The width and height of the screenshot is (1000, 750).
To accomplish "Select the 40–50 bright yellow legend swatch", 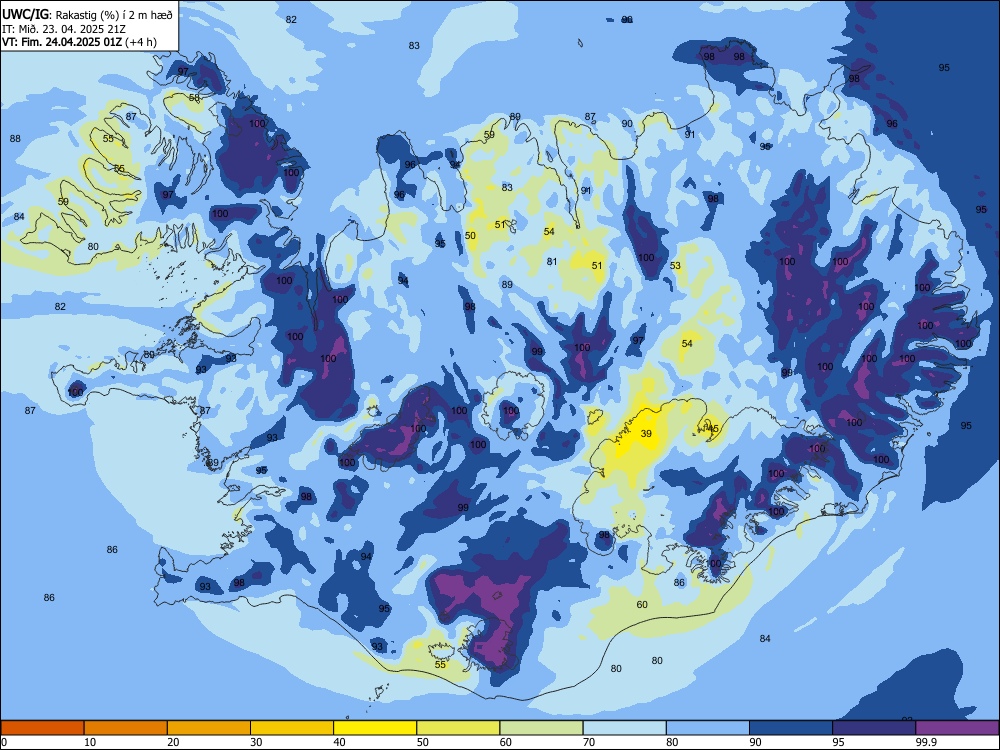I will (375, 728).
